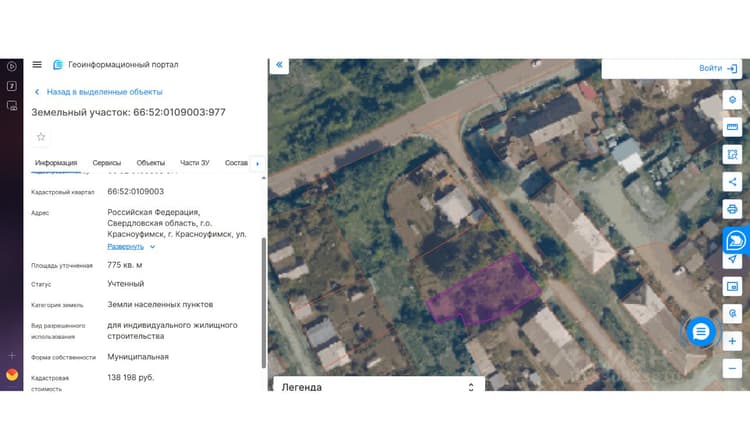Open the Объекты tab
Image resolution: width=750 pixels, height=422 pixels.
151,163
